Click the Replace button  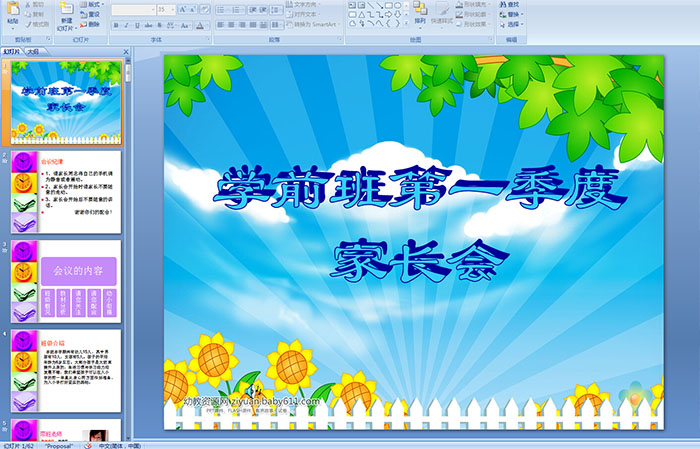pos(512,14)
